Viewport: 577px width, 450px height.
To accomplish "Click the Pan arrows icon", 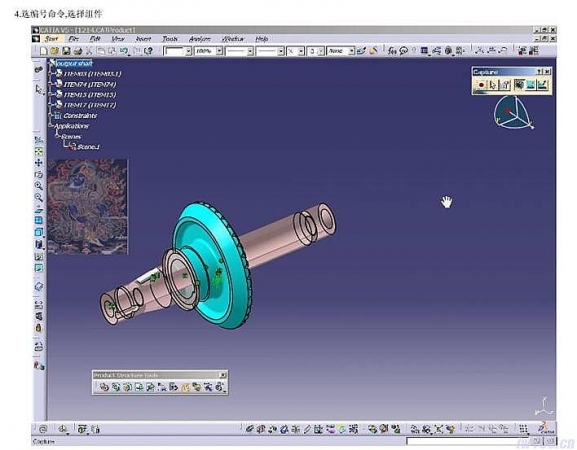I will [x=39, y=163].
